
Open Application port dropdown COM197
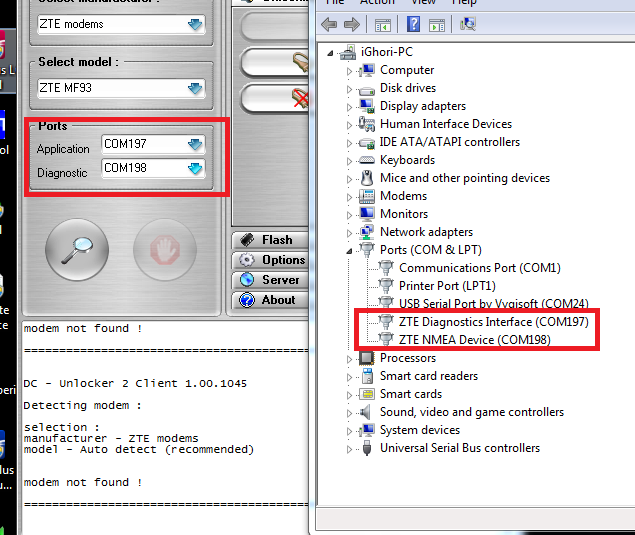point(153,144)
